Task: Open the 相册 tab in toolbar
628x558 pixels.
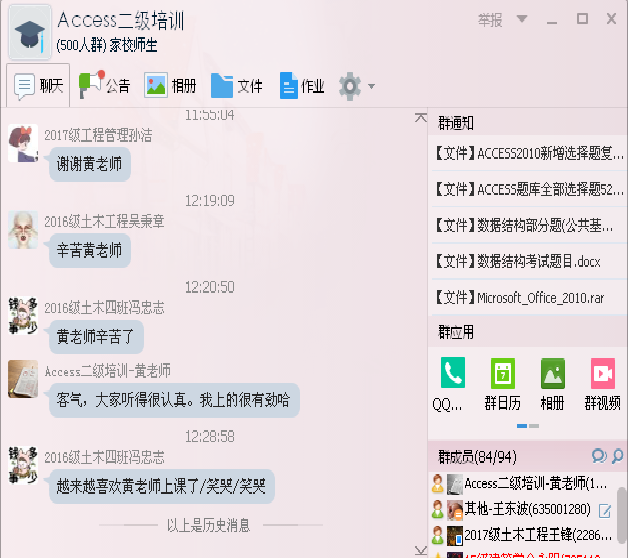Action: 170,86
